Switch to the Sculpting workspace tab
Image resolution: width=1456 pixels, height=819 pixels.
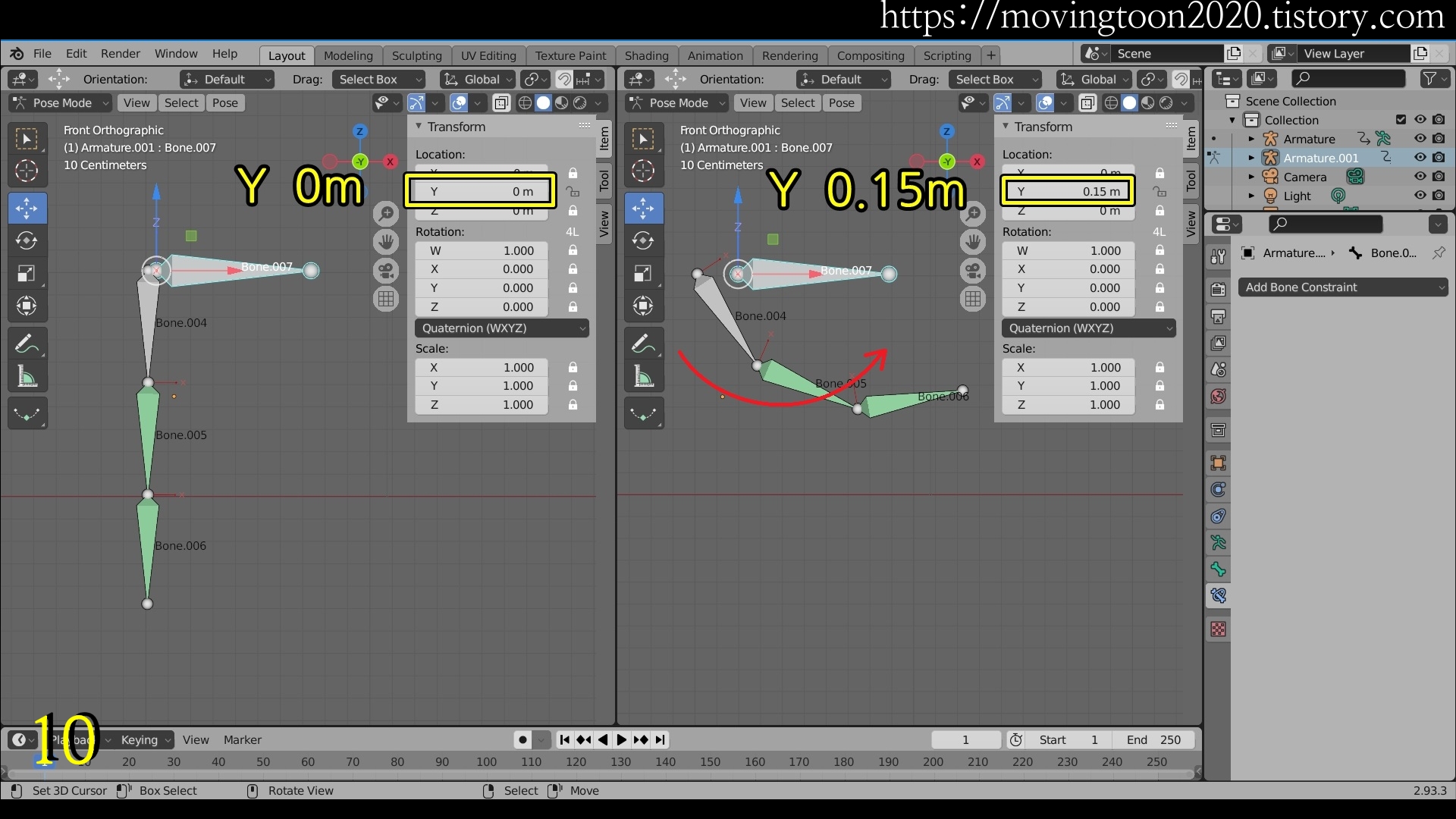pos(416,55)
